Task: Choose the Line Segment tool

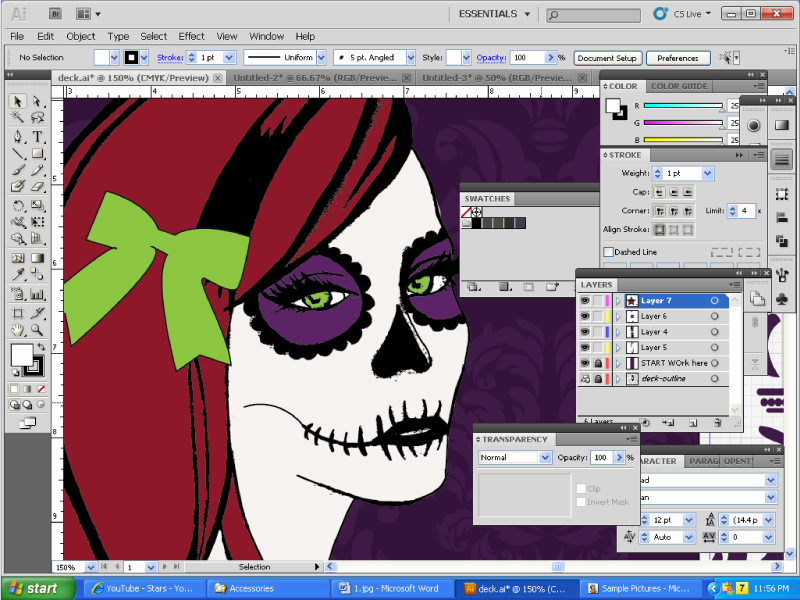Action: tap(17, 153)
